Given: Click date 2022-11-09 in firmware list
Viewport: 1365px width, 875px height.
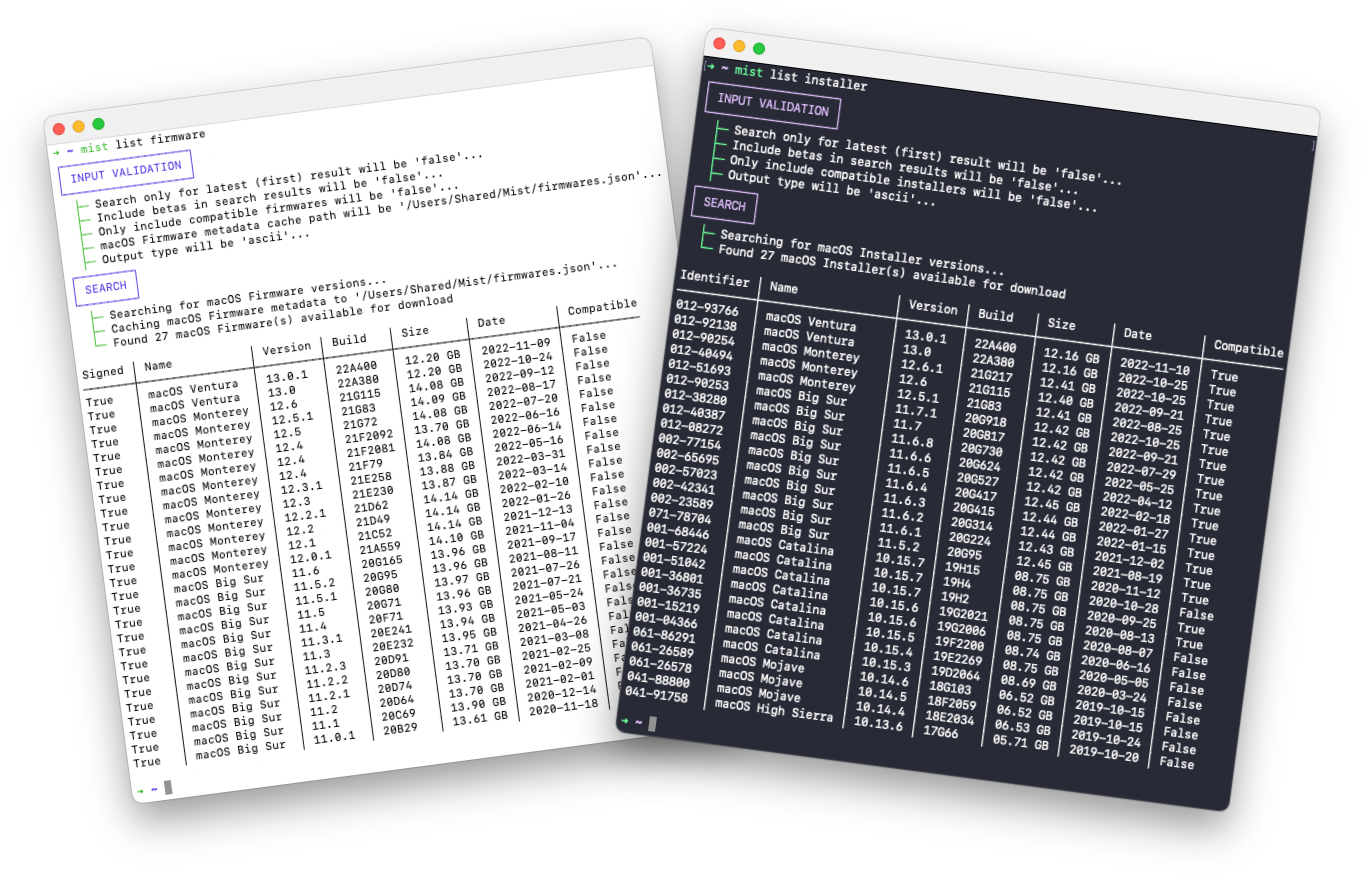Looking at the screenshot, I should point(516,345).
